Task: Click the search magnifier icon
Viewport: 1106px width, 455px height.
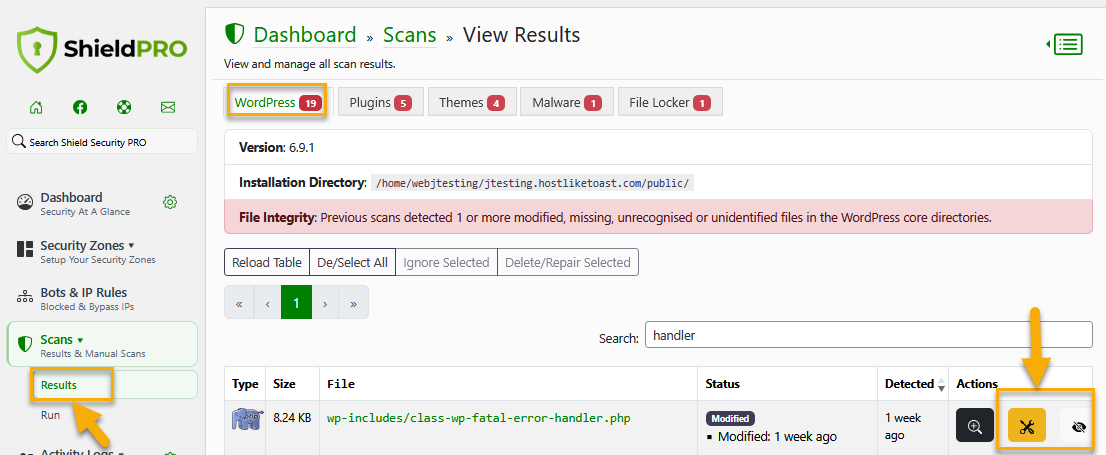Action: (x=19, y=141)
